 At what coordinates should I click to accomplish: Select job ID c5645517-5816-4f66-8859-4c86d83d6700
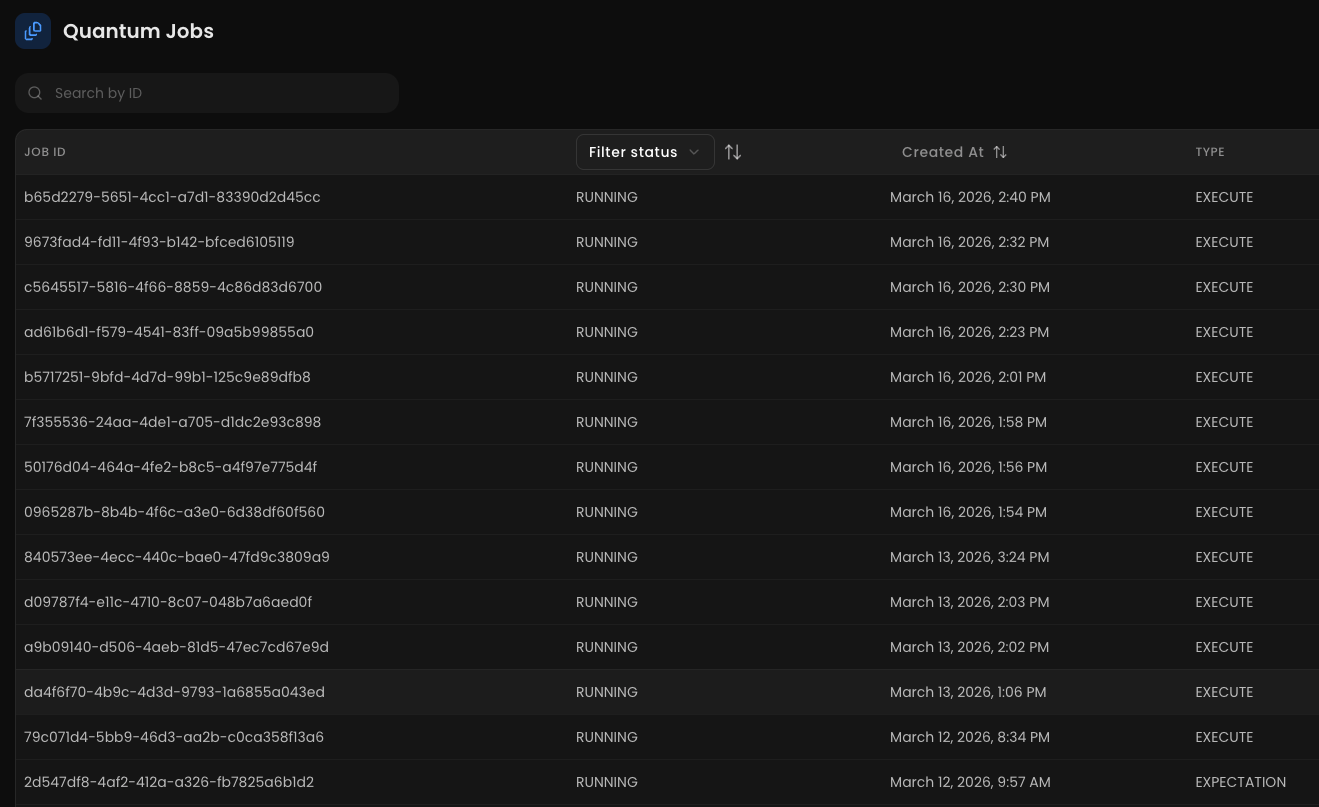pyautogui.click(x=173, y=287)
